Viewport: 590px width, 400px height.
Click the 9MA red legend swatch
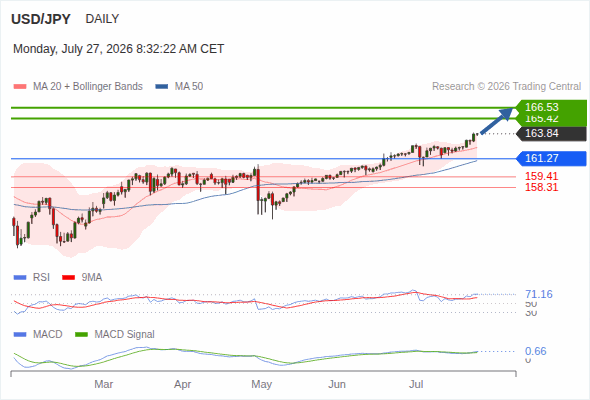pos(68,278)
